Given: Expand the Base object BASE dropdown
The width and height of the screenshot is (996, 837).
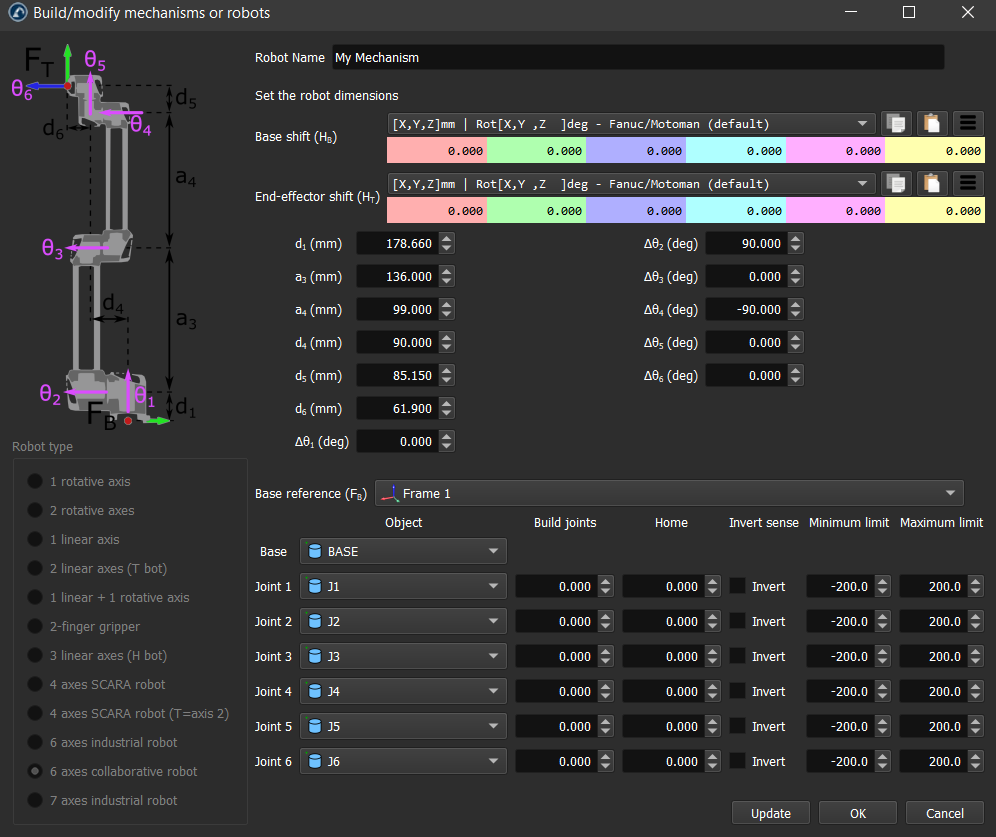Looking at the screenshot, I should pyautogui.click(x=403, y=552).
